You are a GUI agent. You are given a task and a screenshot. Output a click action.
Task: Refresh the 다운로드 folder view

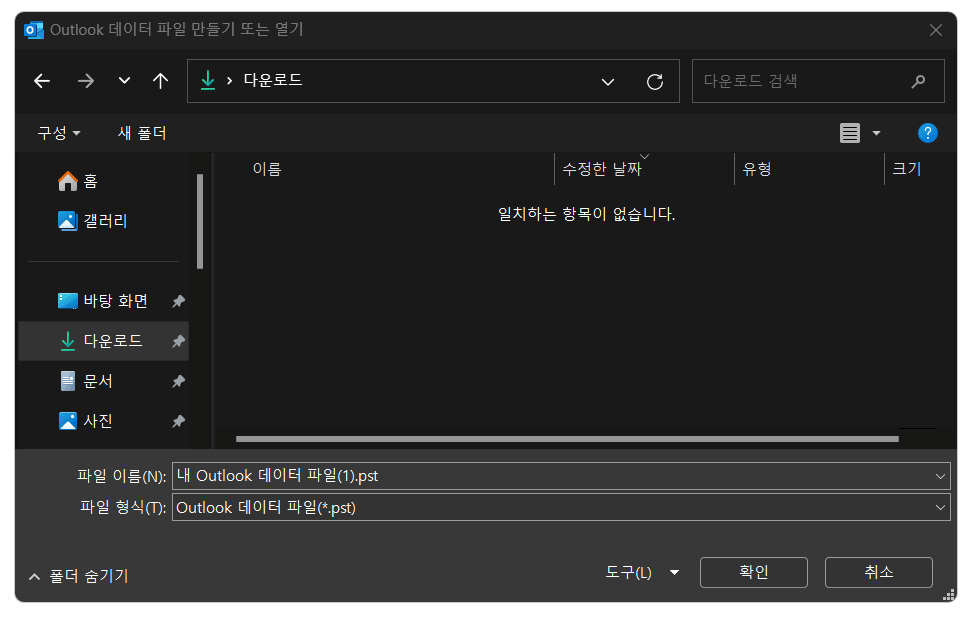tap(655, 81)
